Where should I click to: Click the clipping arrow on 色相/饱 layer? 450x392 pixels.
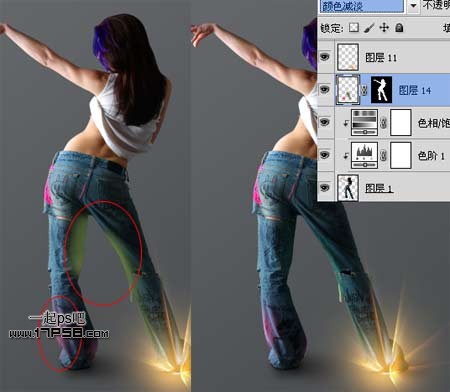coord(346,123)
